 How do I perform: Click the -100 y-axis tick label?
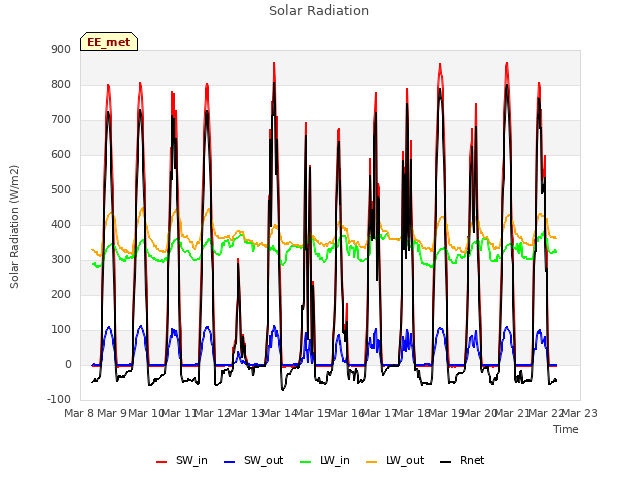tap(59, 400)
